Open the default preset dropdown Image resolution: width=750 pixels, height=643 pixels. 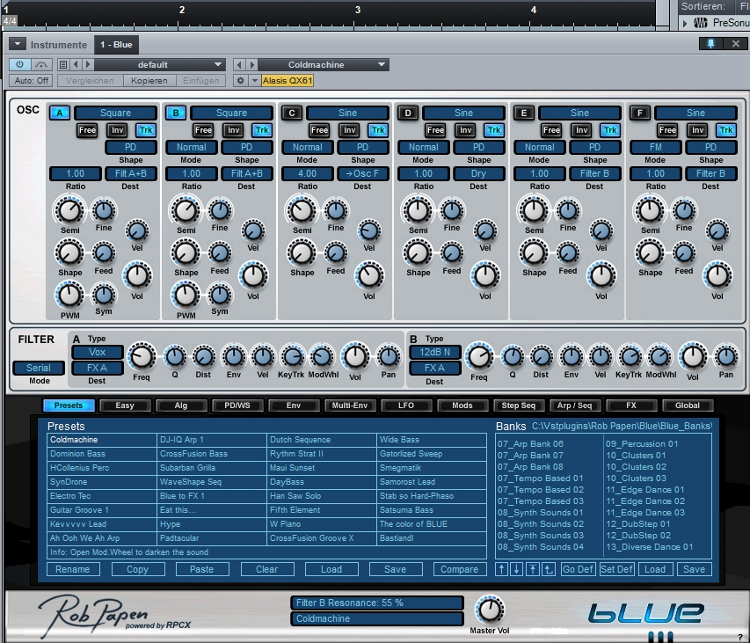[x=159, y=64]
